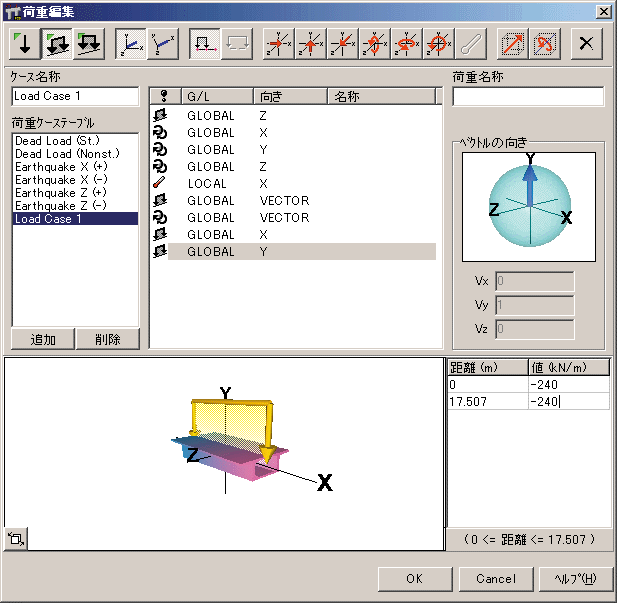Image resolution: width=617 pixels, height=603 pixels.
Task: Select Load Case 1 in case table
Action: pos(76,218)
